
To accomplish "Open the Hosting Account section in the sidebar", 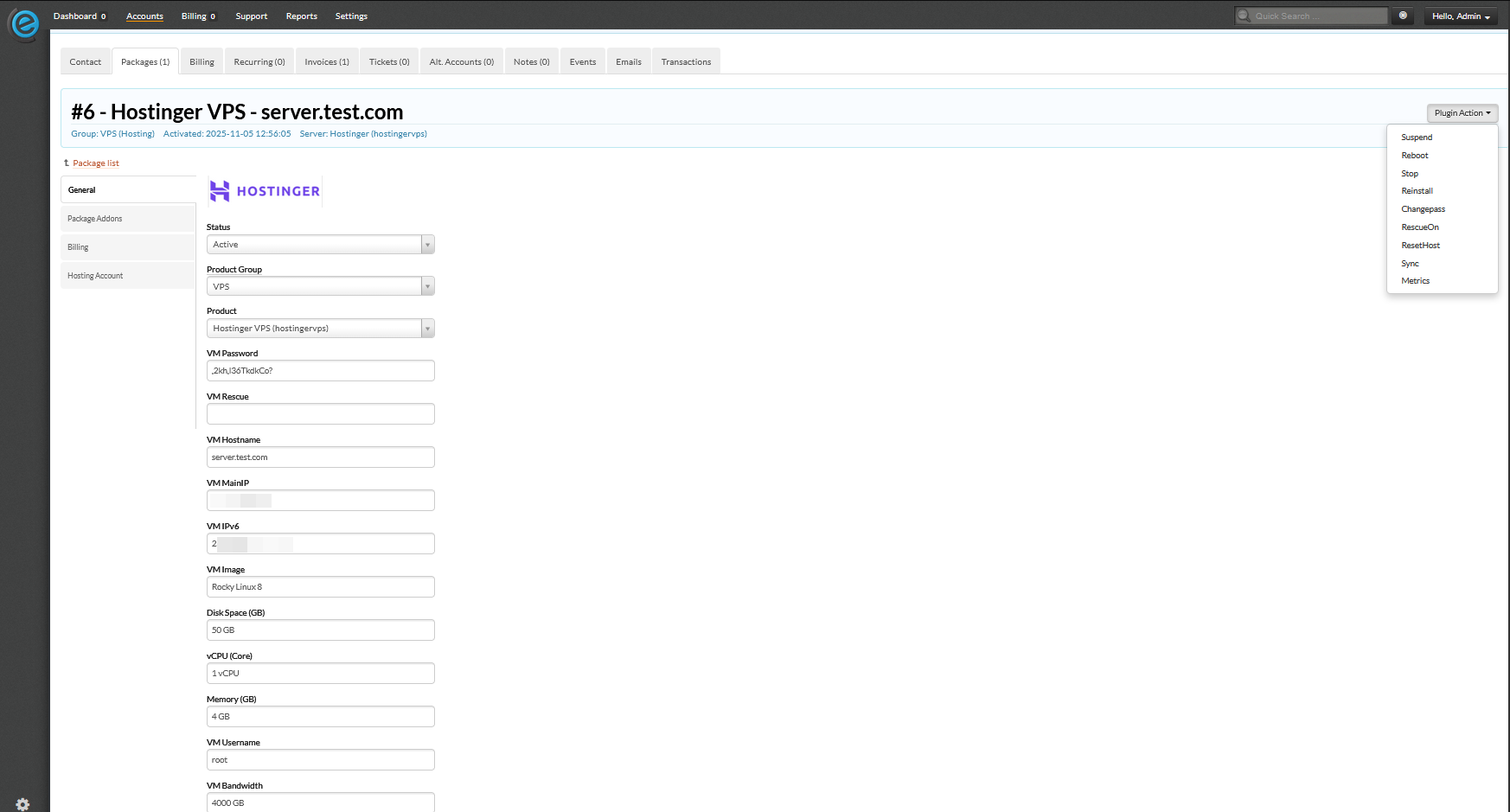I will 95,275.
